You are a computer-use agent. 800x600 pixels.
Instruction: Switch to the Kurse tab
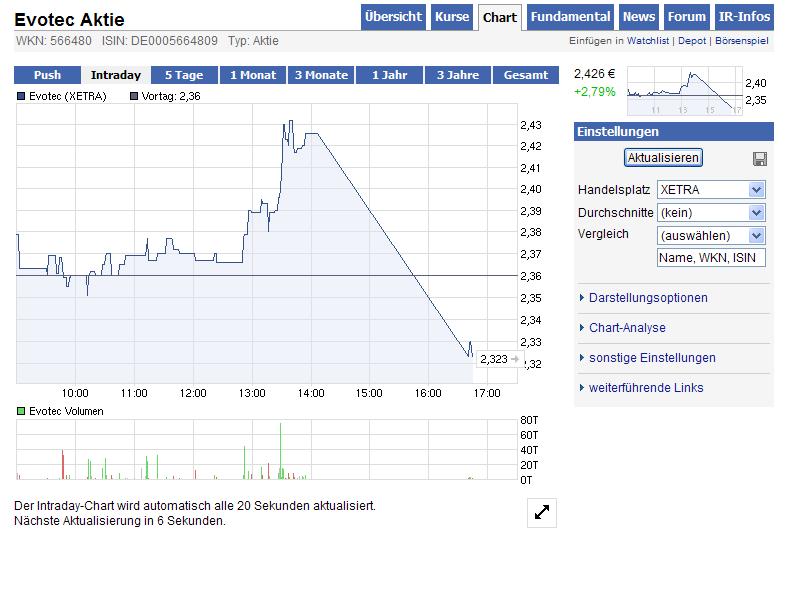coord(452,17)
